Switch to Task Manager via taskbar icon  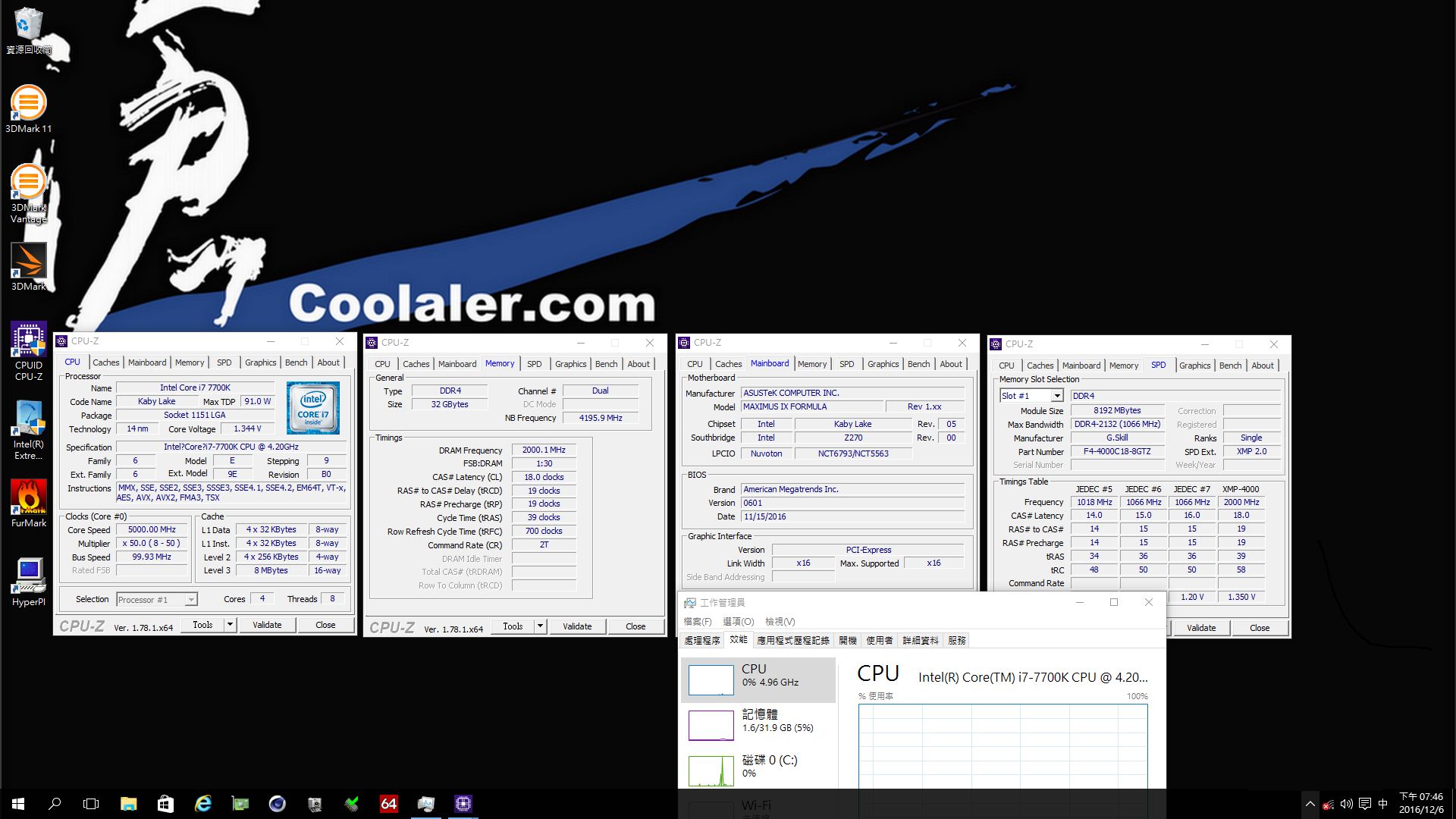(x=425, y=804)
